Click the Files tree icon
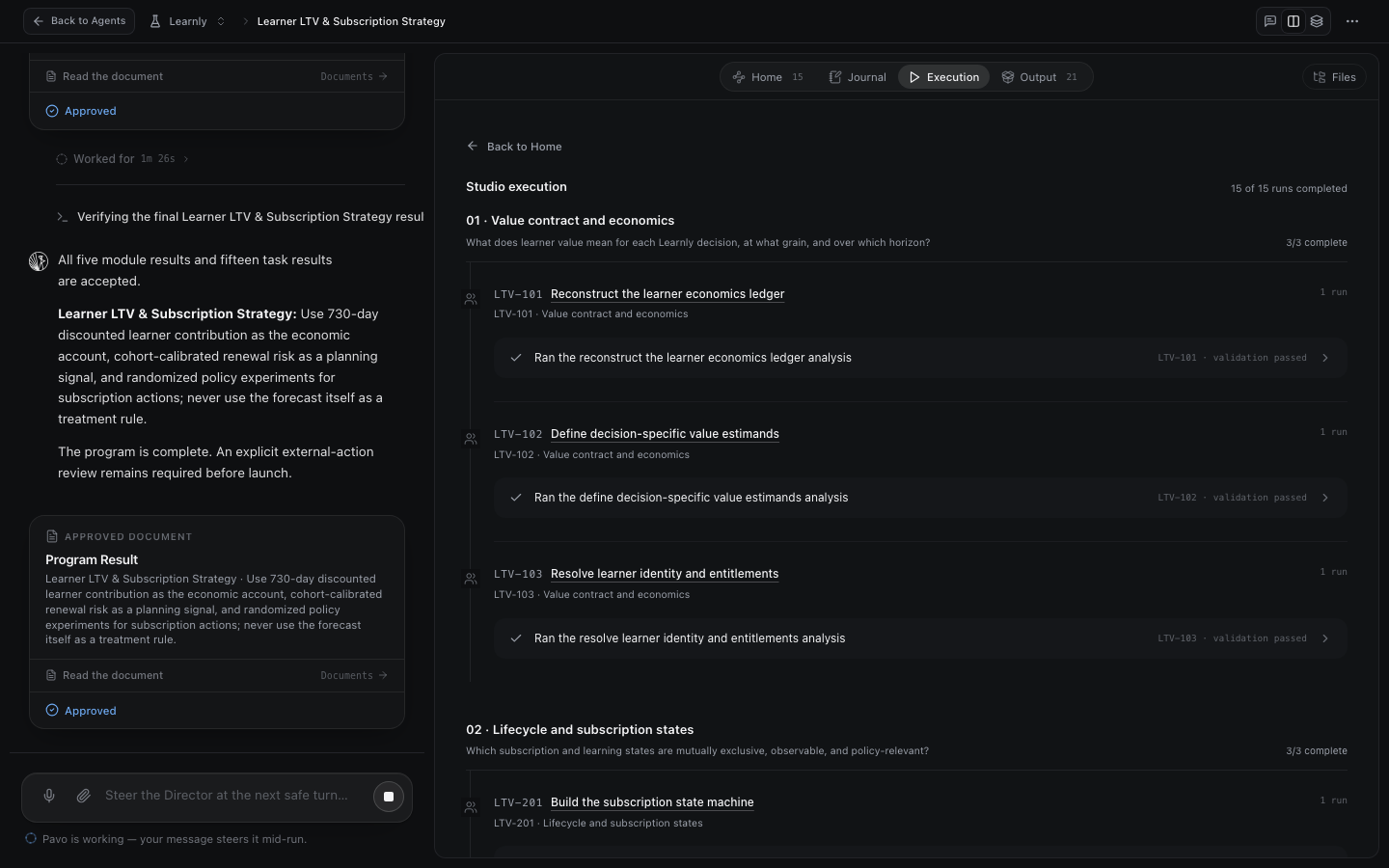Screen dimensions: 1389x868 click(x=1320, y=77)
